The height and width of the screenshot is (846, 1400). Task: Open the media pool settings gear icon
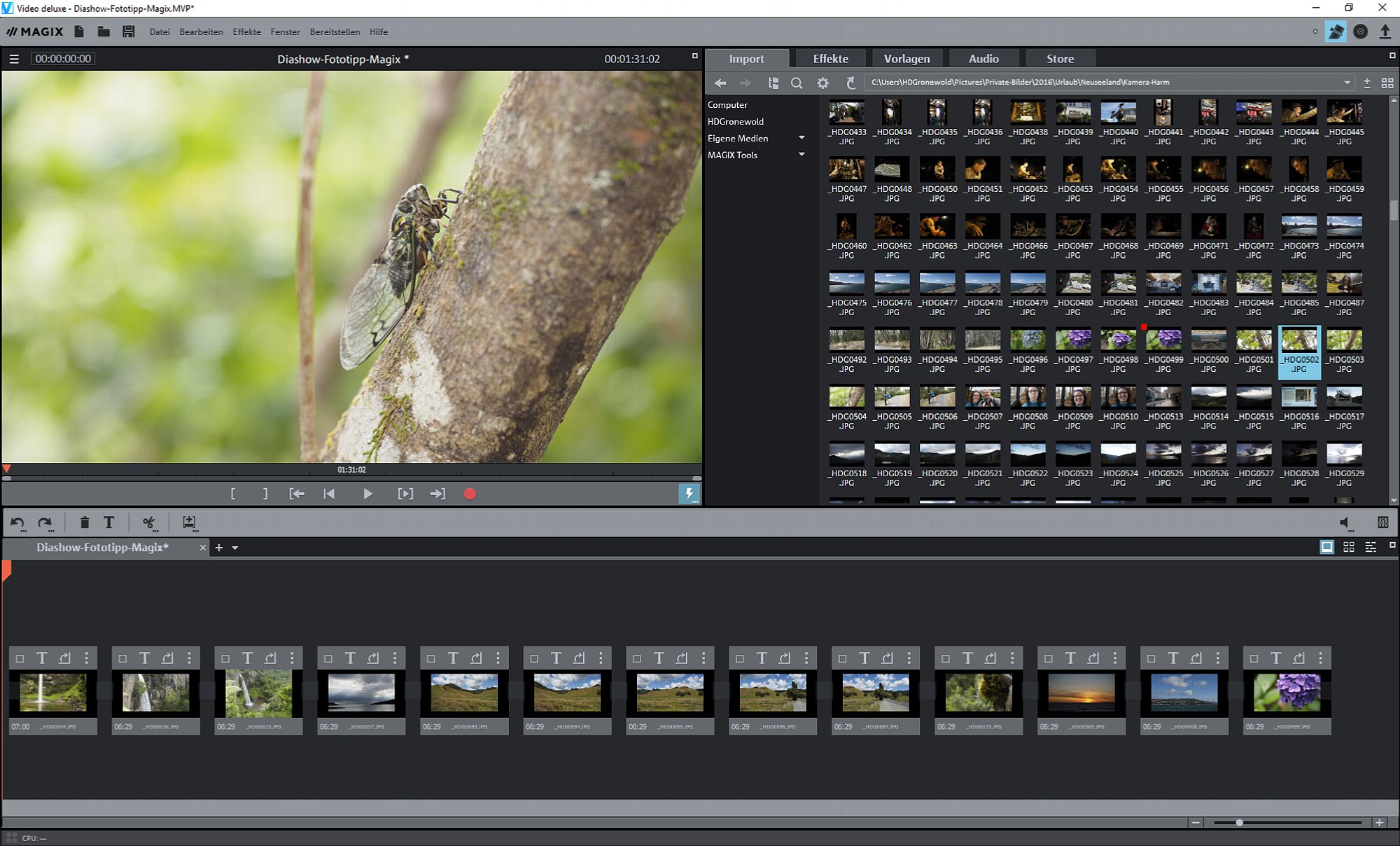click(822, 83)
